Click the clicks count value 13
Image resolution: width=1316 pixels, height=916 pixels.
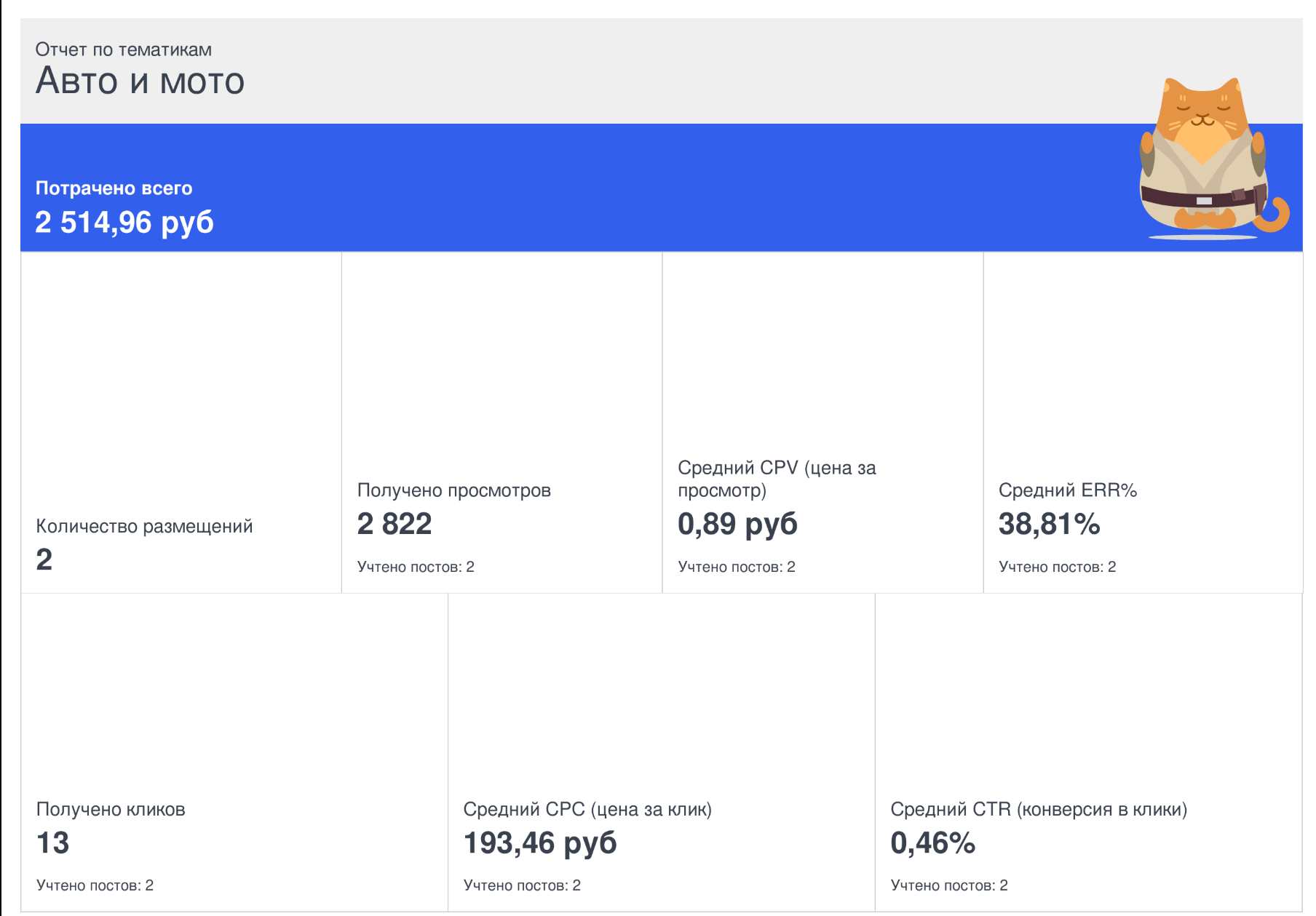click(x=53, y=843)
